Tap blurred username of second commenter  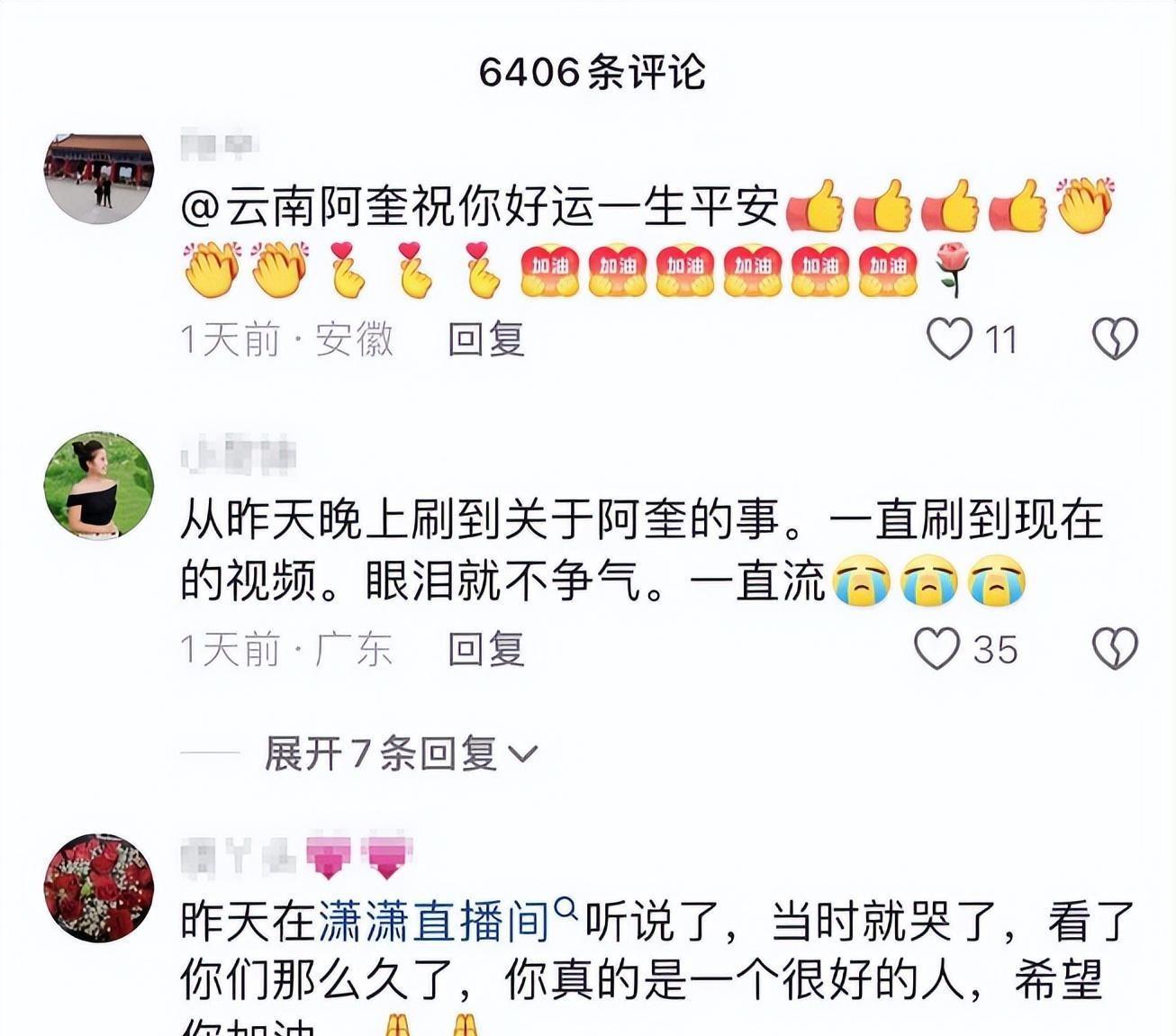pos(238,455)
